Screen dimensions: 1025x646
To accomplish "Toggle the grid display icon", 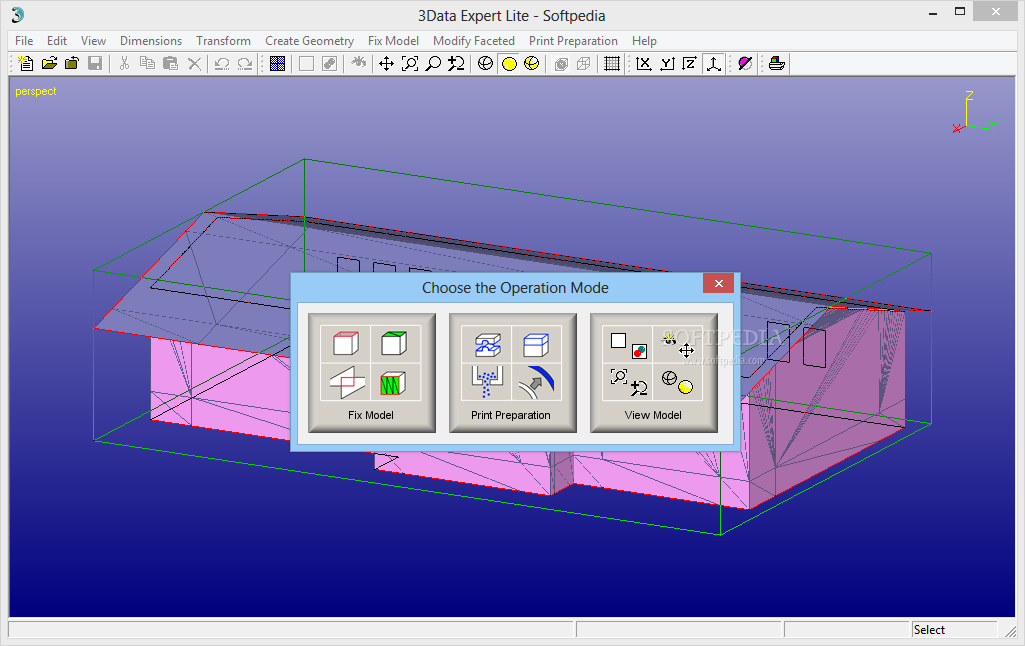I will tap(612, 63).
